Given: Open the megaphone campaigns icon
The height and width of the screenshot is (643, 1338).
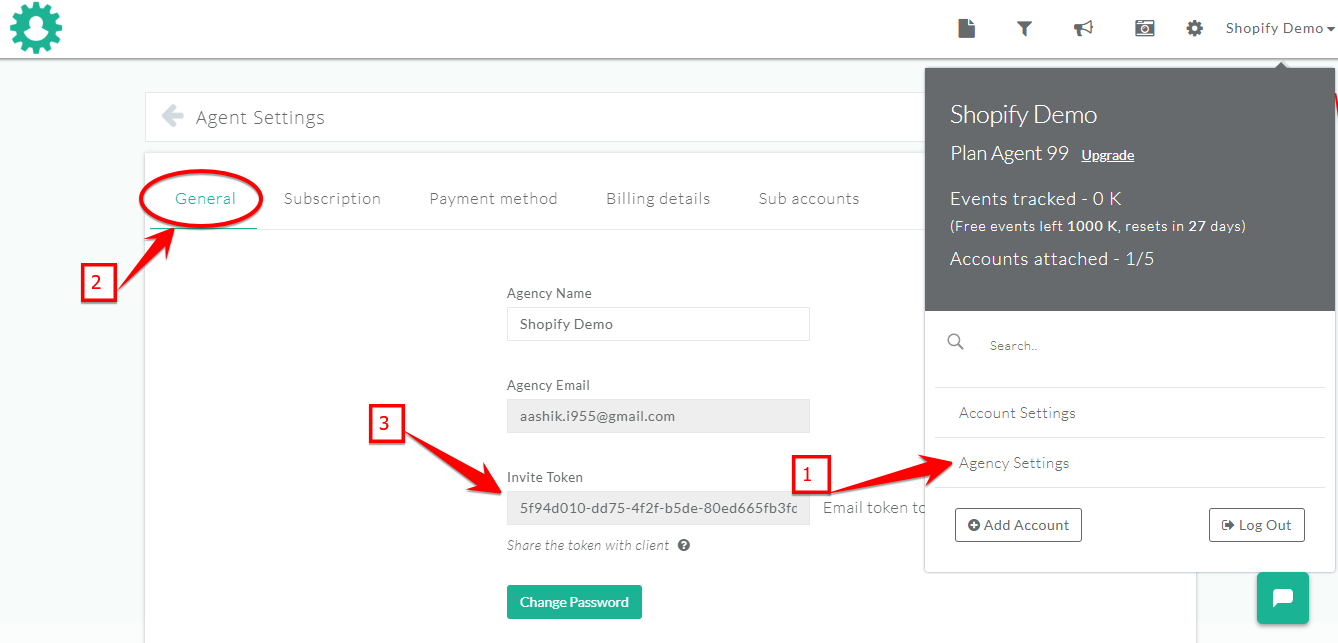Looking at the screenshot, I should point(1083,28).
